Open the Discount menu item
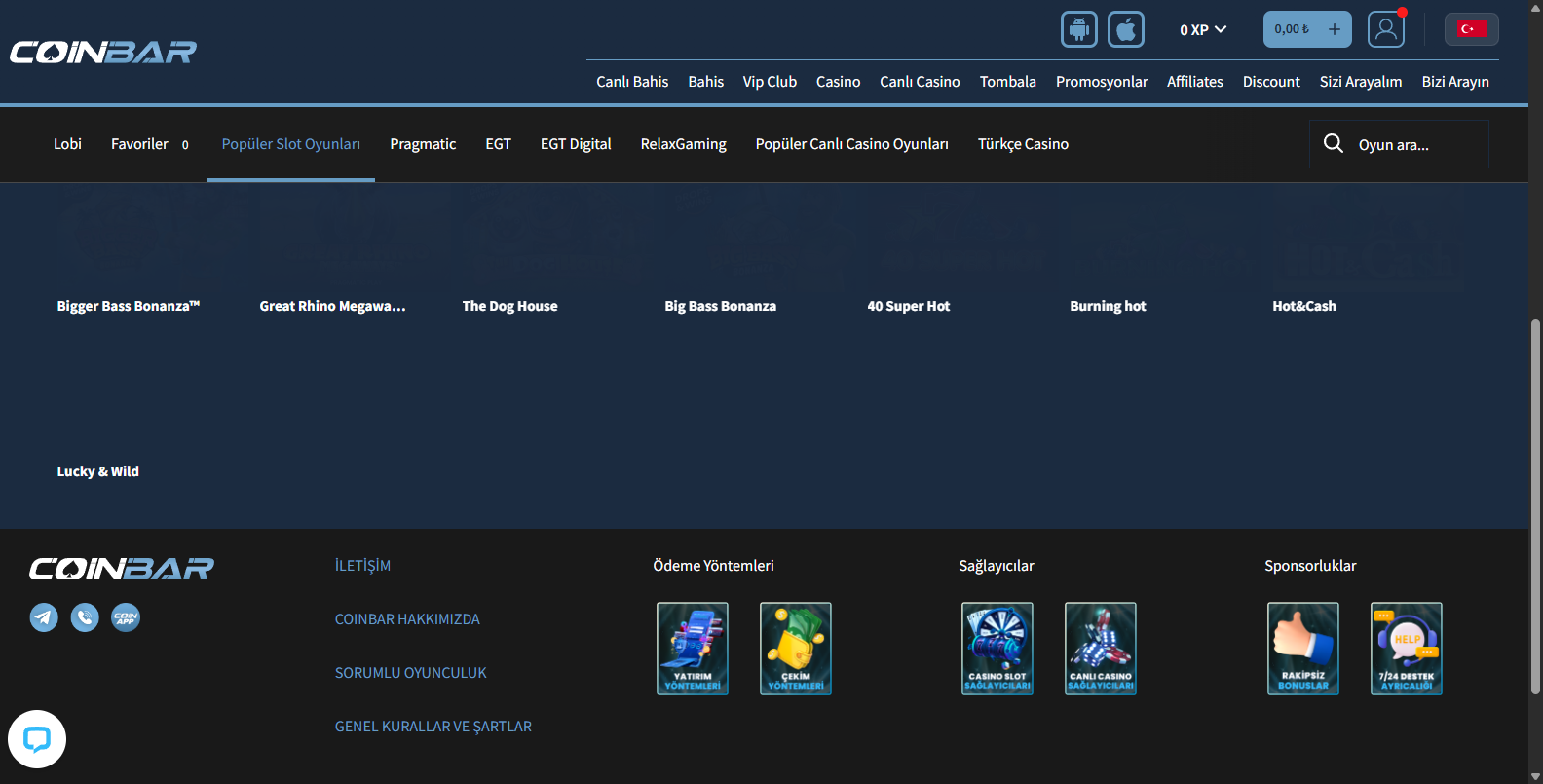 (x=1271, y=82)
